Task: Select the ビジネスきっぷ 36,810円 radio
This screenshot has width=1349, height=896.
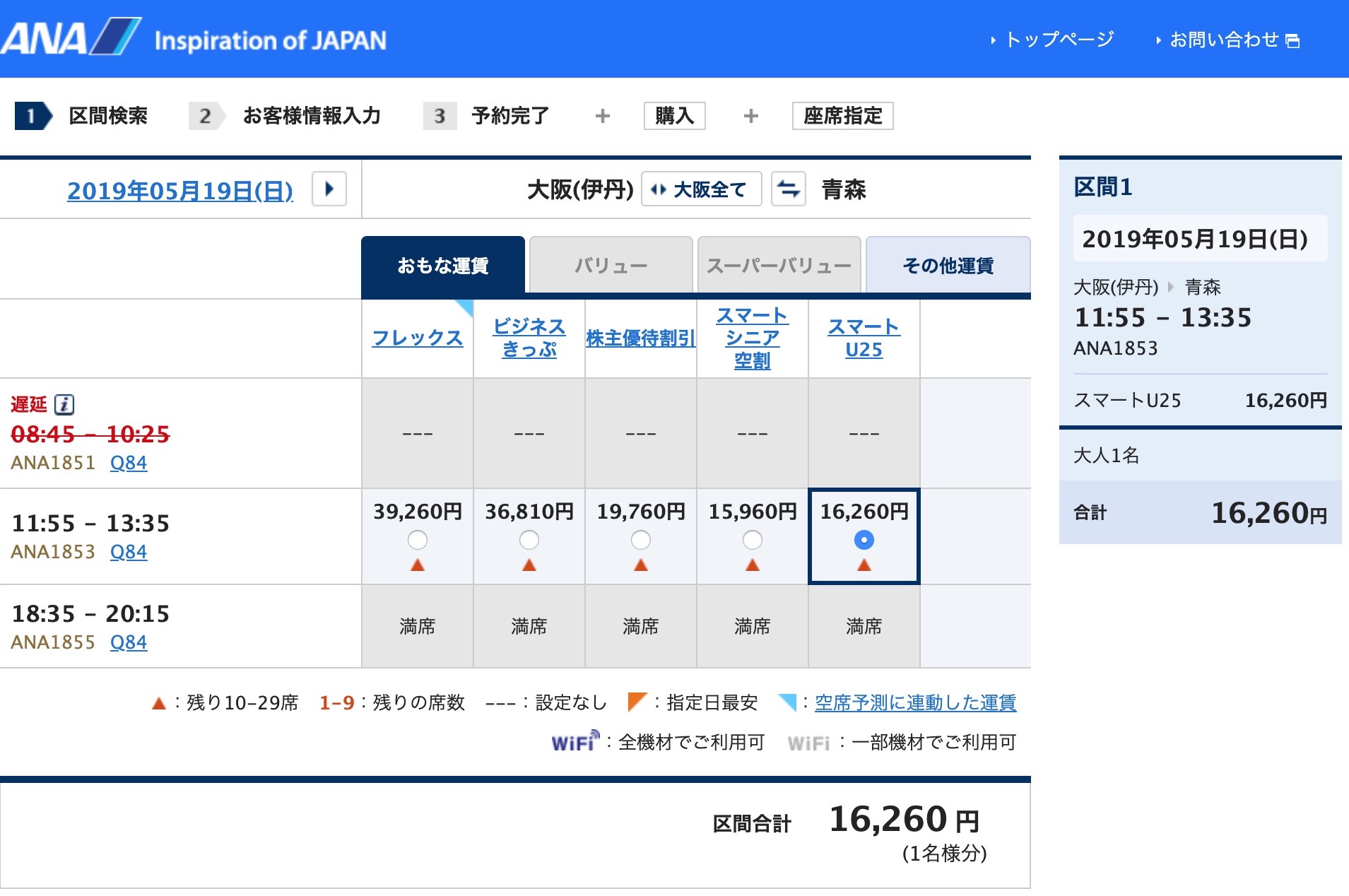Action: [x=529, y=540]
